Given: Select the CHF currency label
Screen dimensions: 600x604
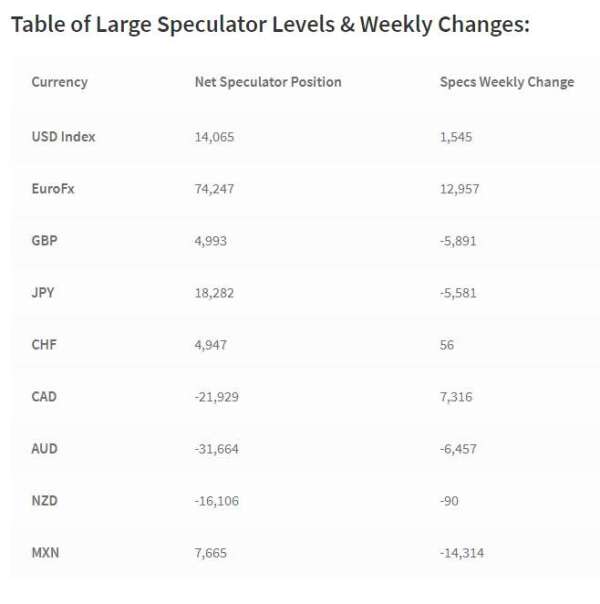Looking at the screenshot, I should click(44, 345).
